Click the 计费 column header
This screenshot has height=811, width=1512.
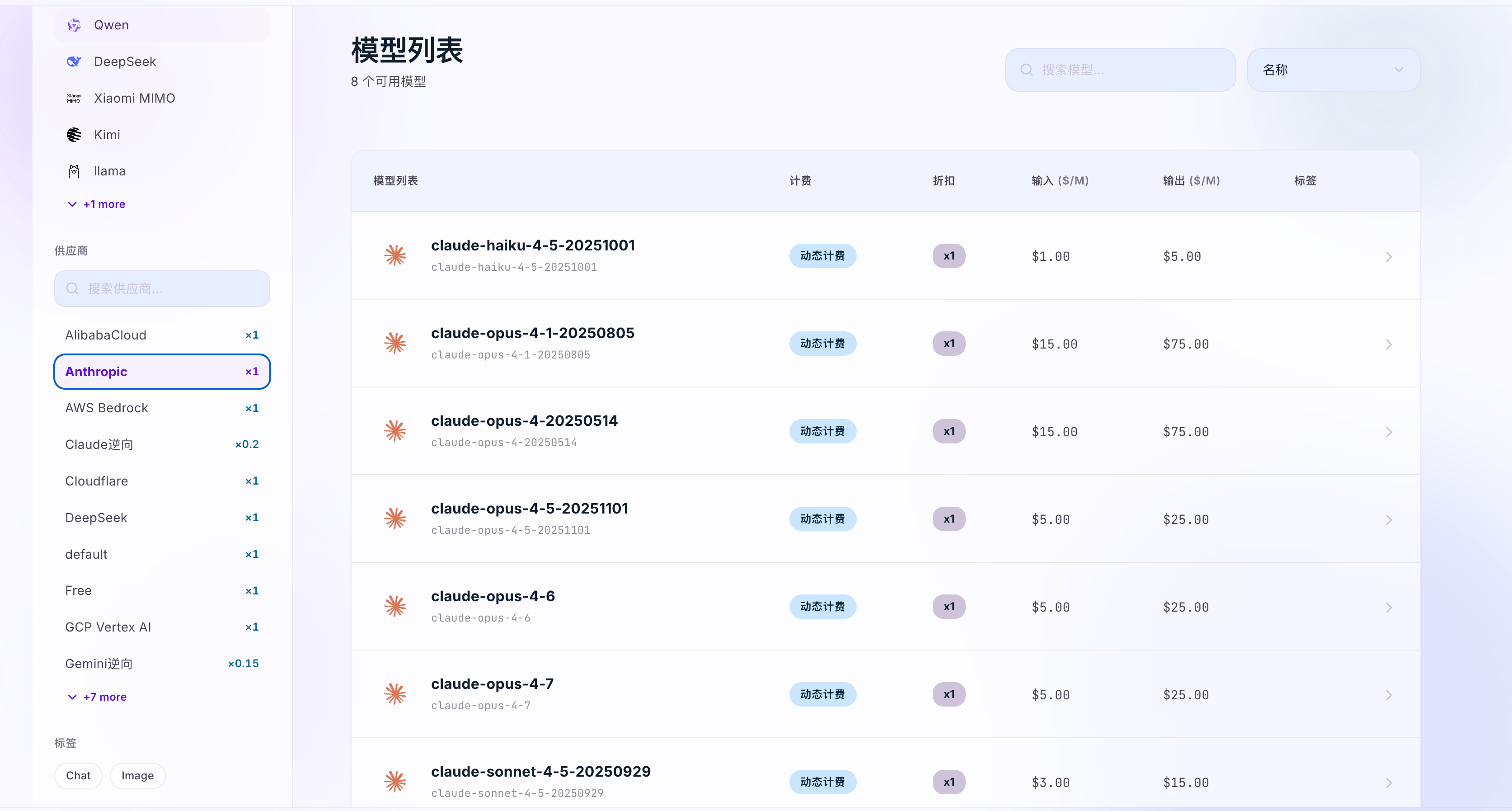pyautogui.click(x=800, y=181)
